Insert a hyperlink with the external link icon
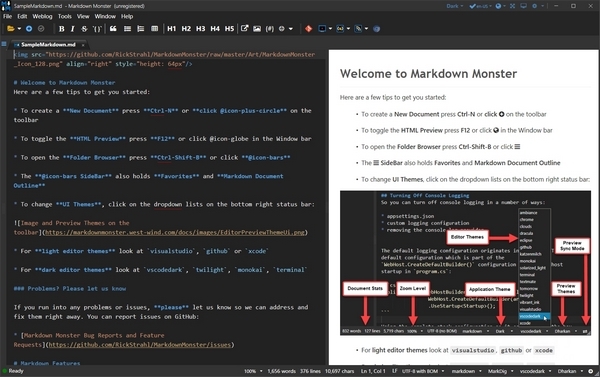The width and height of the screenshot is (600, 377). click(245, 29)
